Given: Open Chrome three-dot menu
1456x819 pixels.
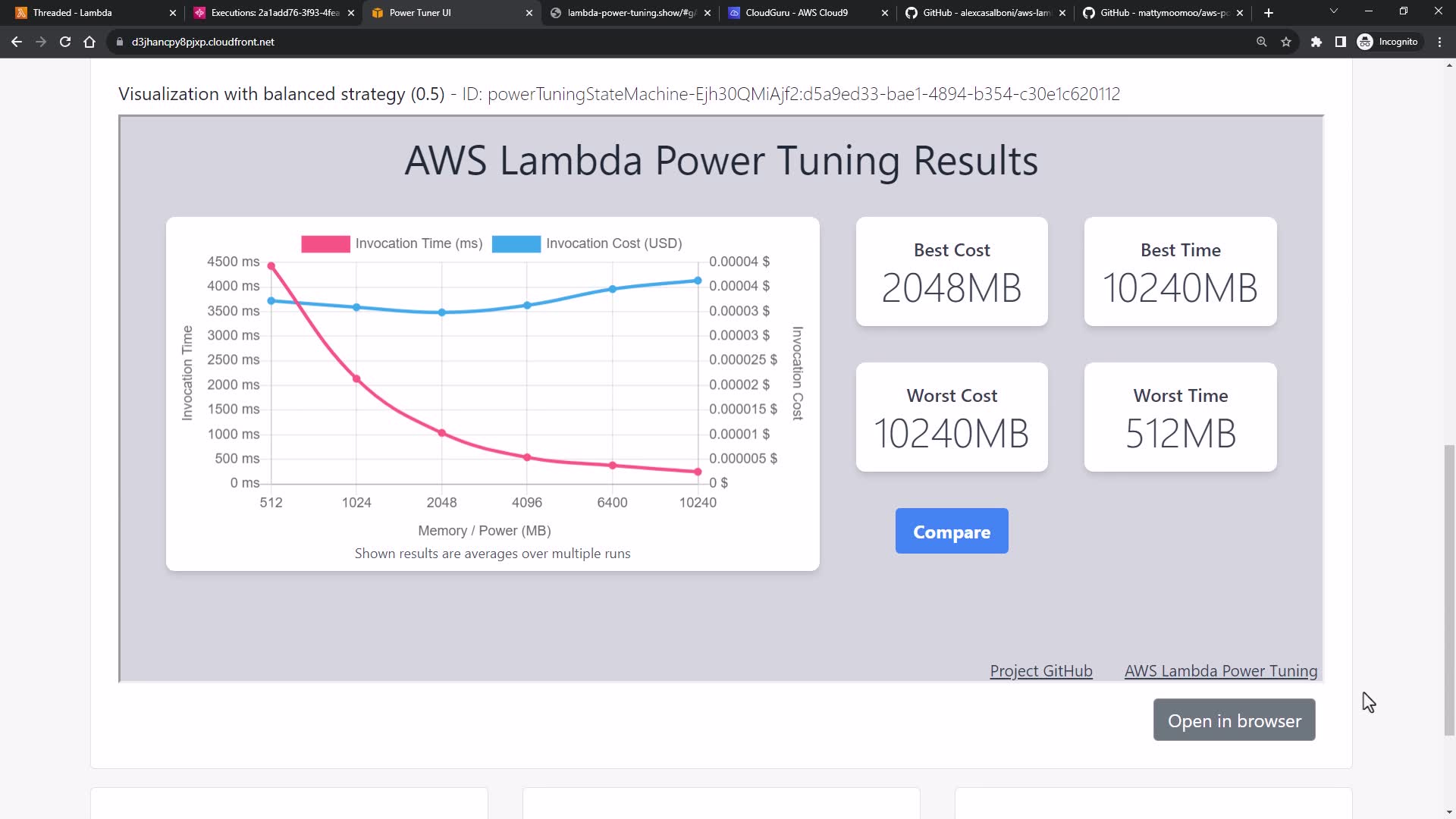Looking at the screenshot, I should click(1440, 42).
